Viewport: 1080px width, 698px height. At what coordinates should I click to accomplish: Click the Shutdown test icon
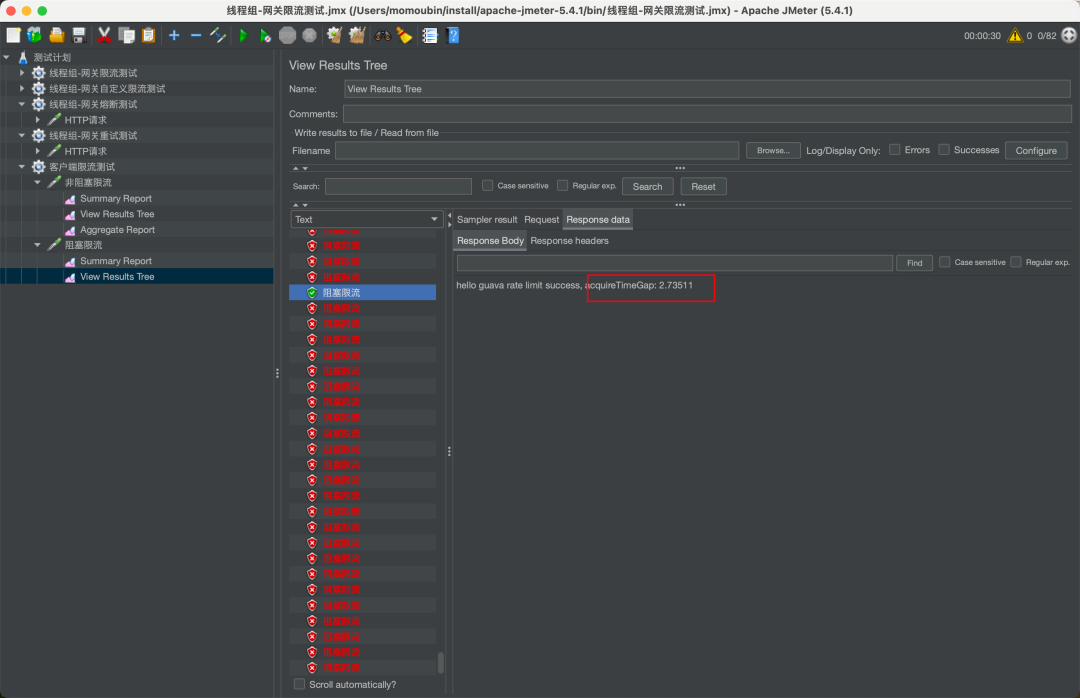[309, 35]
